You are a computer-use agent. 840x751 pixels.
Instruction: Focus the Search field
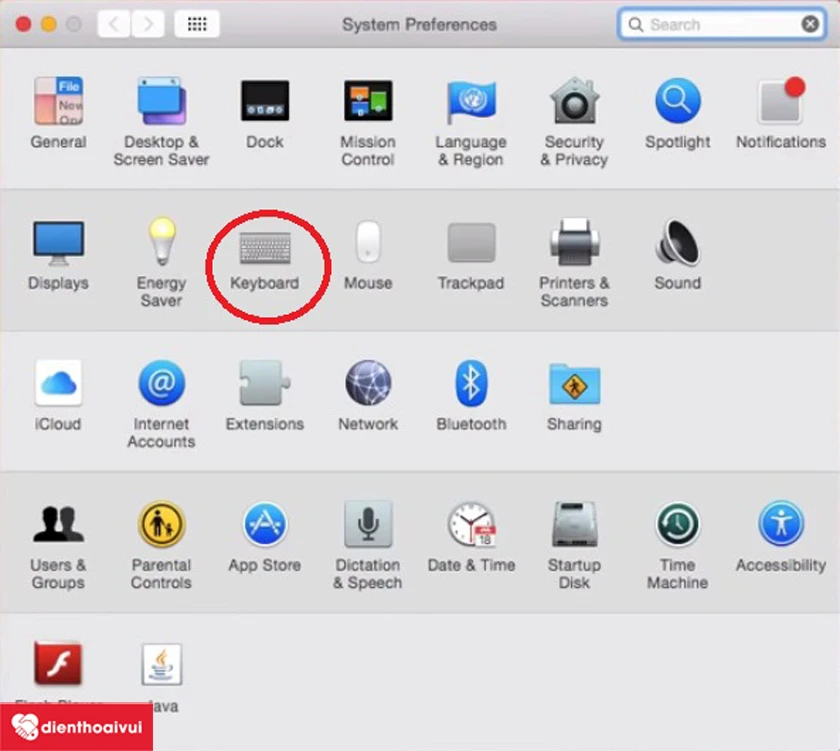click(x=722, y=24)
